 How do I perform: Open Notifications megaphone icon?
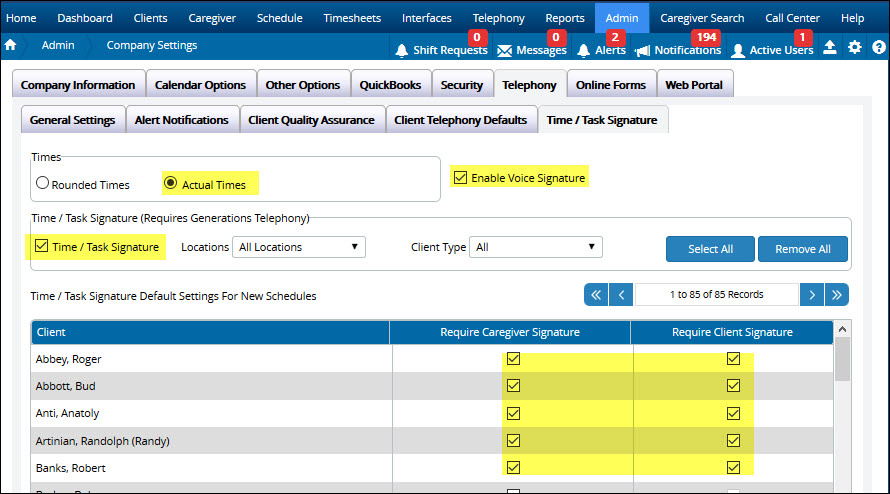tap(643, 51)
